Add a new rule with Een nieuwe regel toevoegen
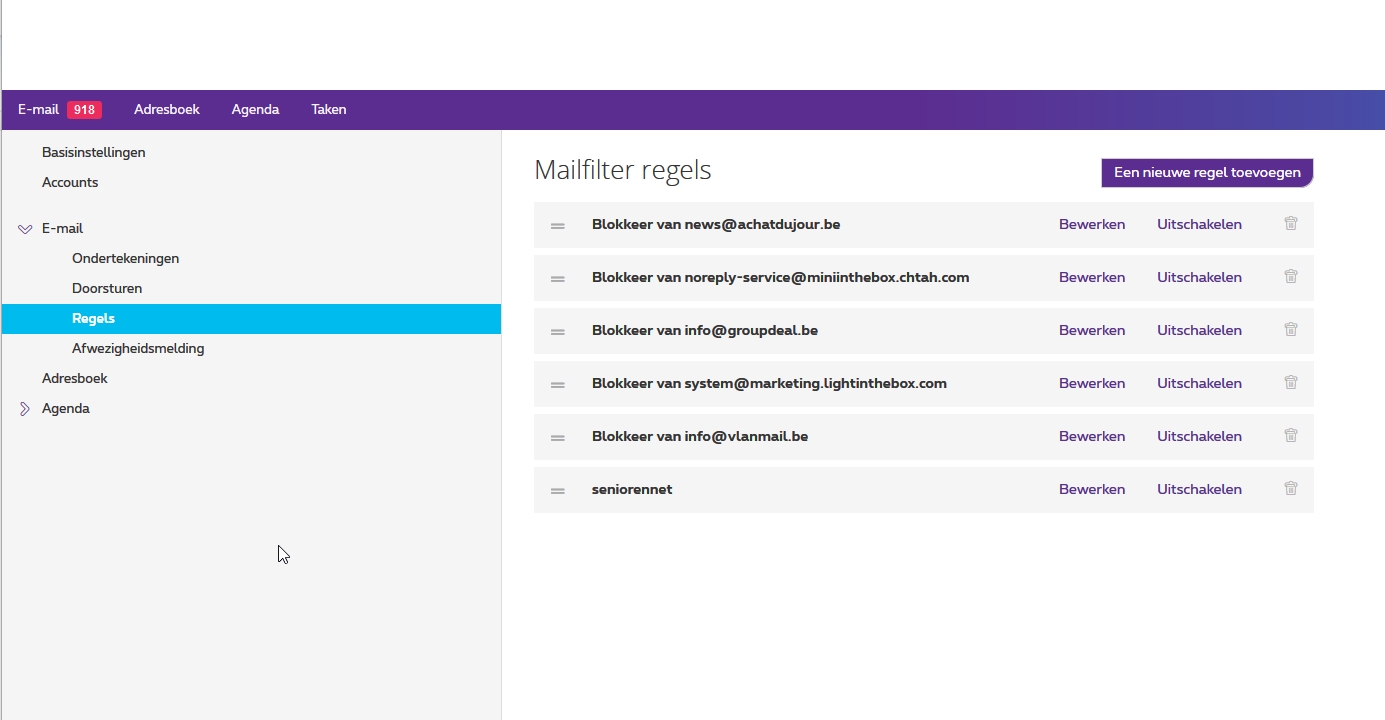The image size is (1385, 720). tap(1207, 172)
